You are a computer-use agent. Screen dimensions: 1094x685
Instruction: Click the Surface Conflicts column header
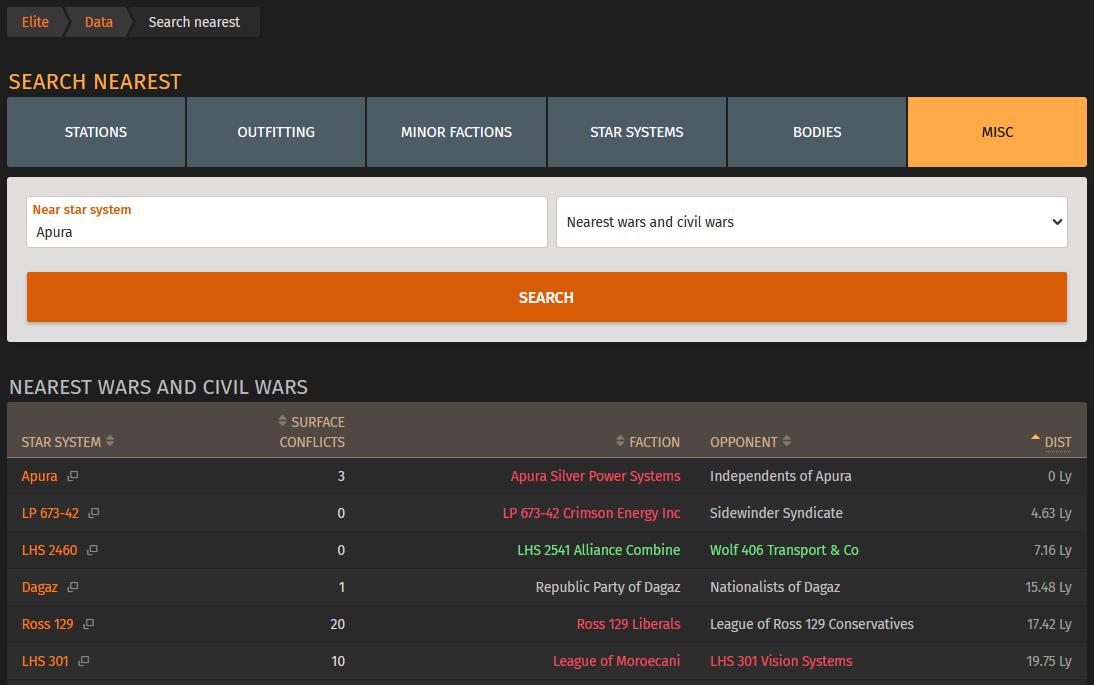312,432
